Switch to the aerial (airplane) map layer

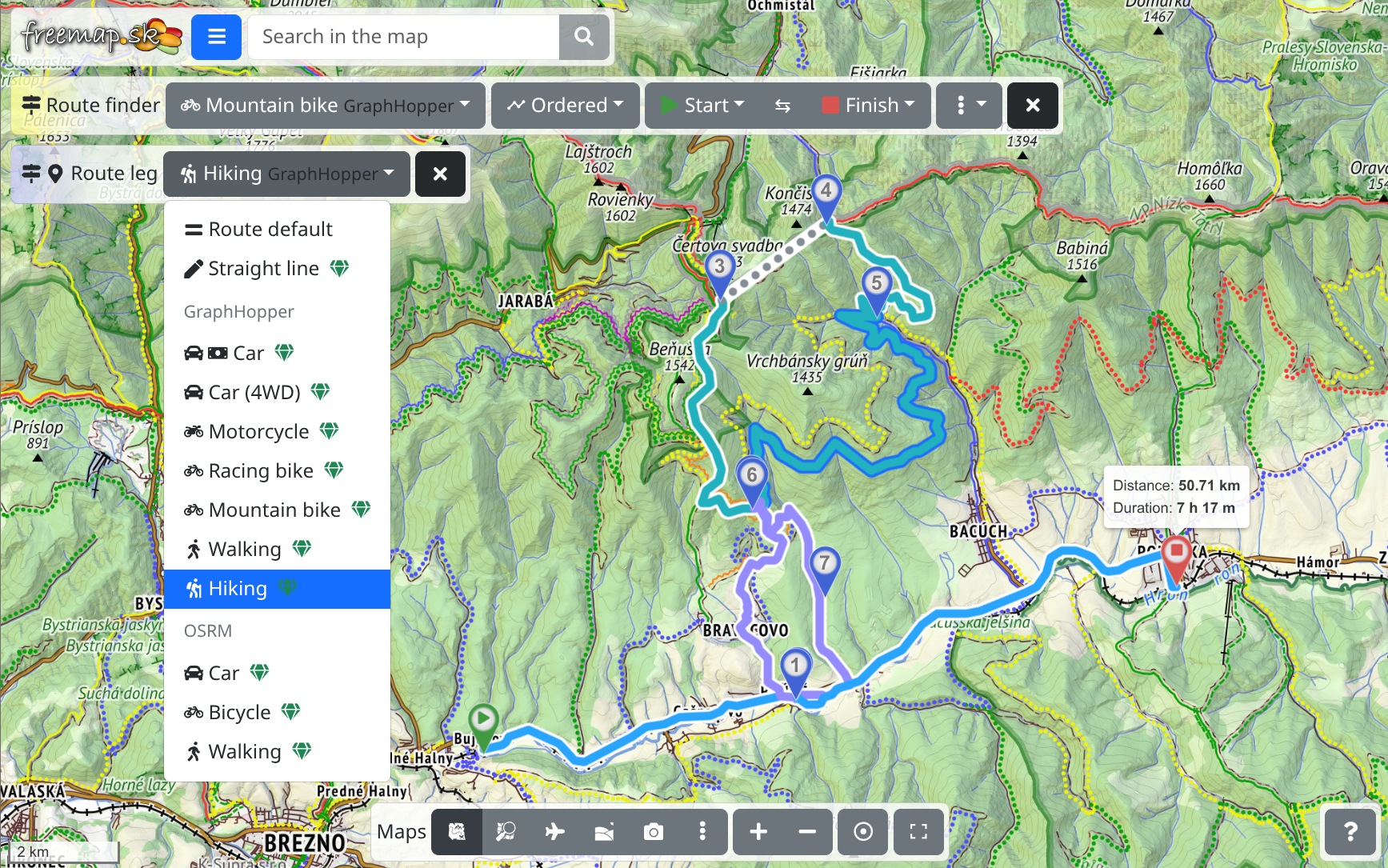pos(554,832)
